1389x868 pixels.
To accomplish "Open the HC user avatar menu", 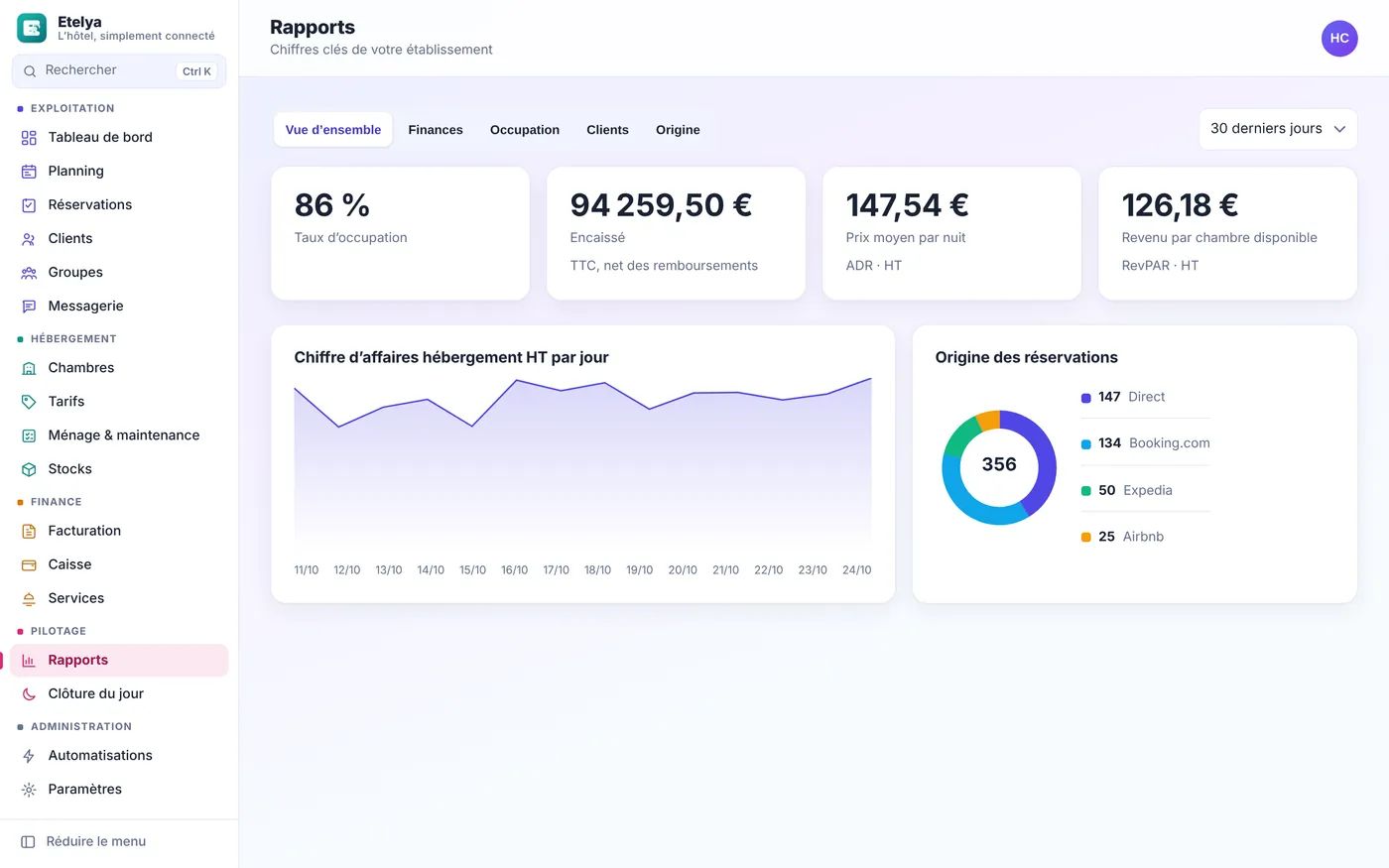I will coord(1339,39).
